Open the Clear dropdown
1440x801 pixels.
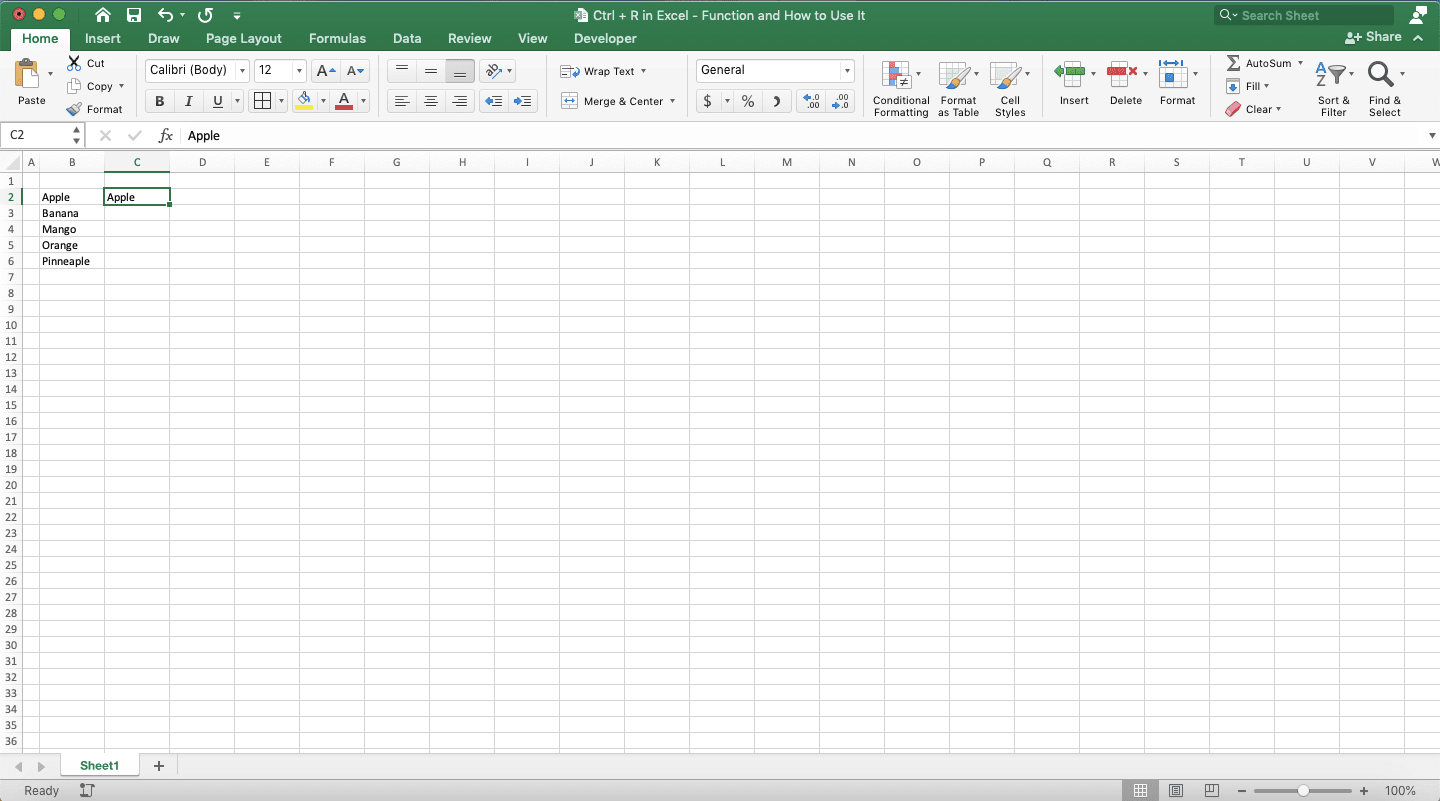pyautogui.click(x=1253, y=109)
